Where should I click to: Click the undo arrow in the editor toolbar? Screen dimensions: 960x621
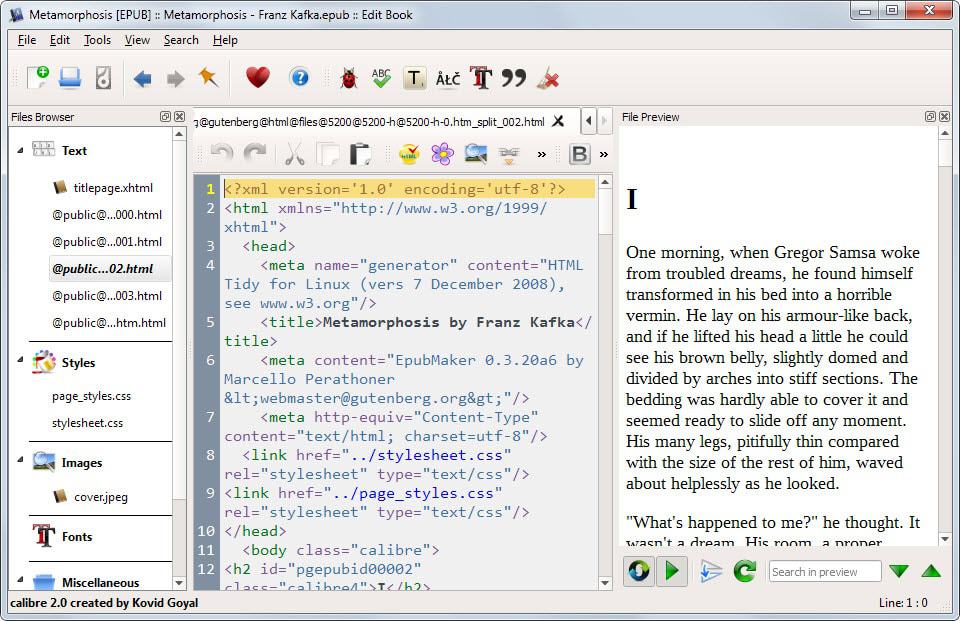pos(222,153)
